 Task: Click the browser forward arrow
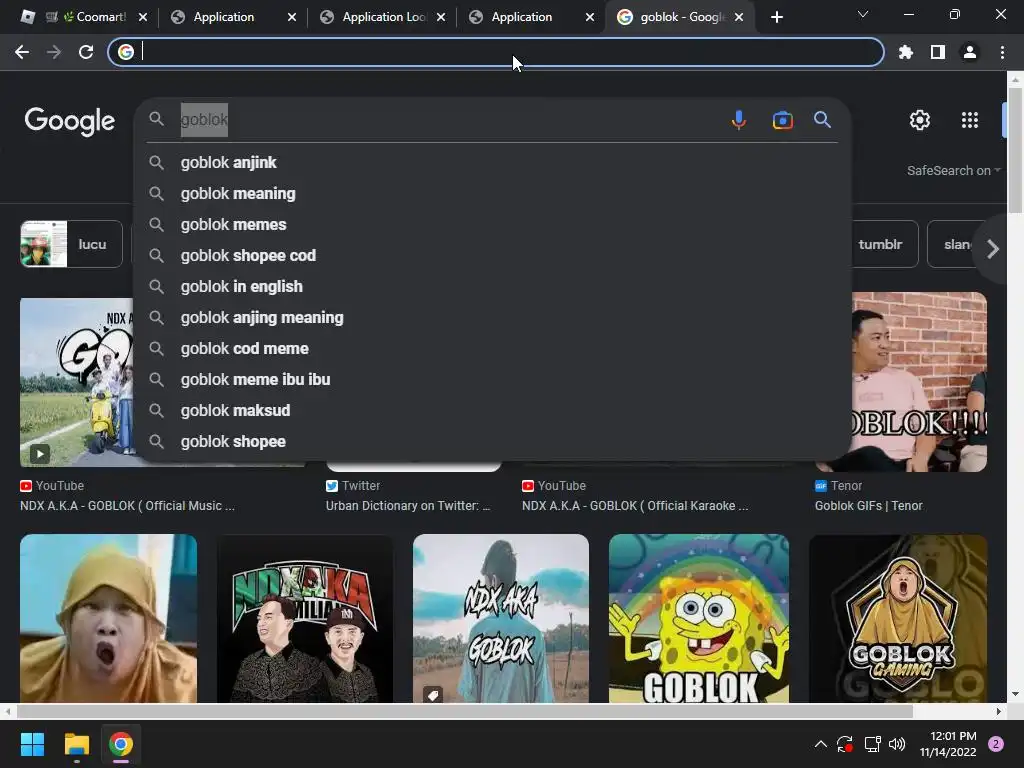click(54, 52)
